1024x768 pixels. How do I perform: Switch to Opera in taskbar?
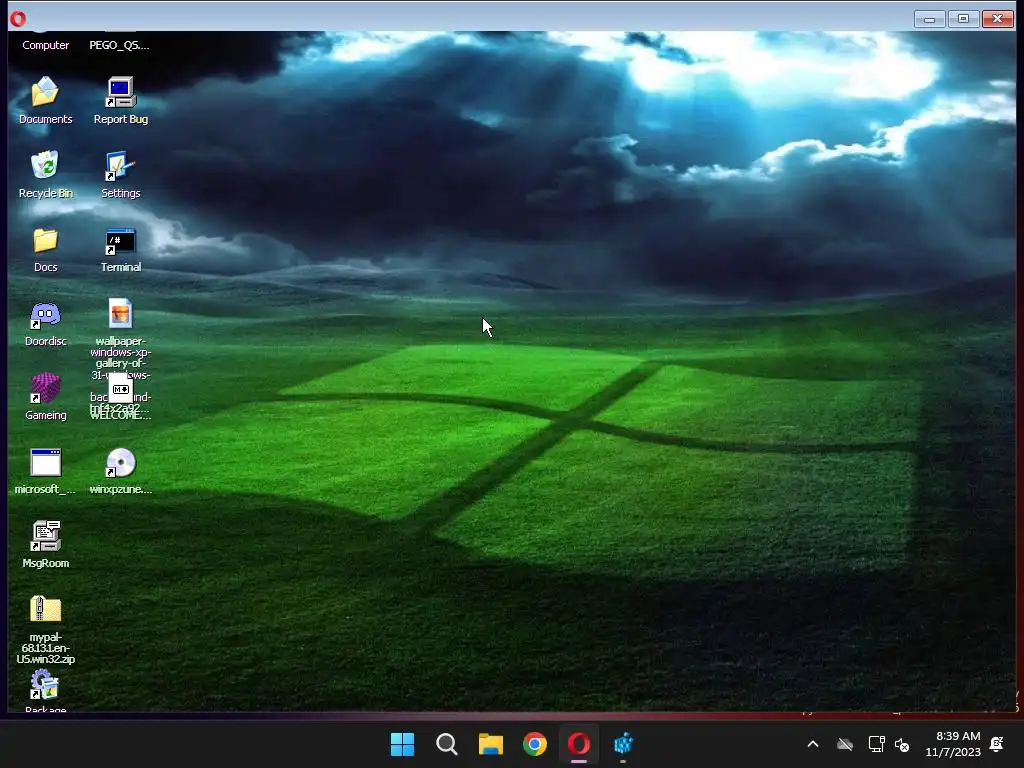(579, 744)
